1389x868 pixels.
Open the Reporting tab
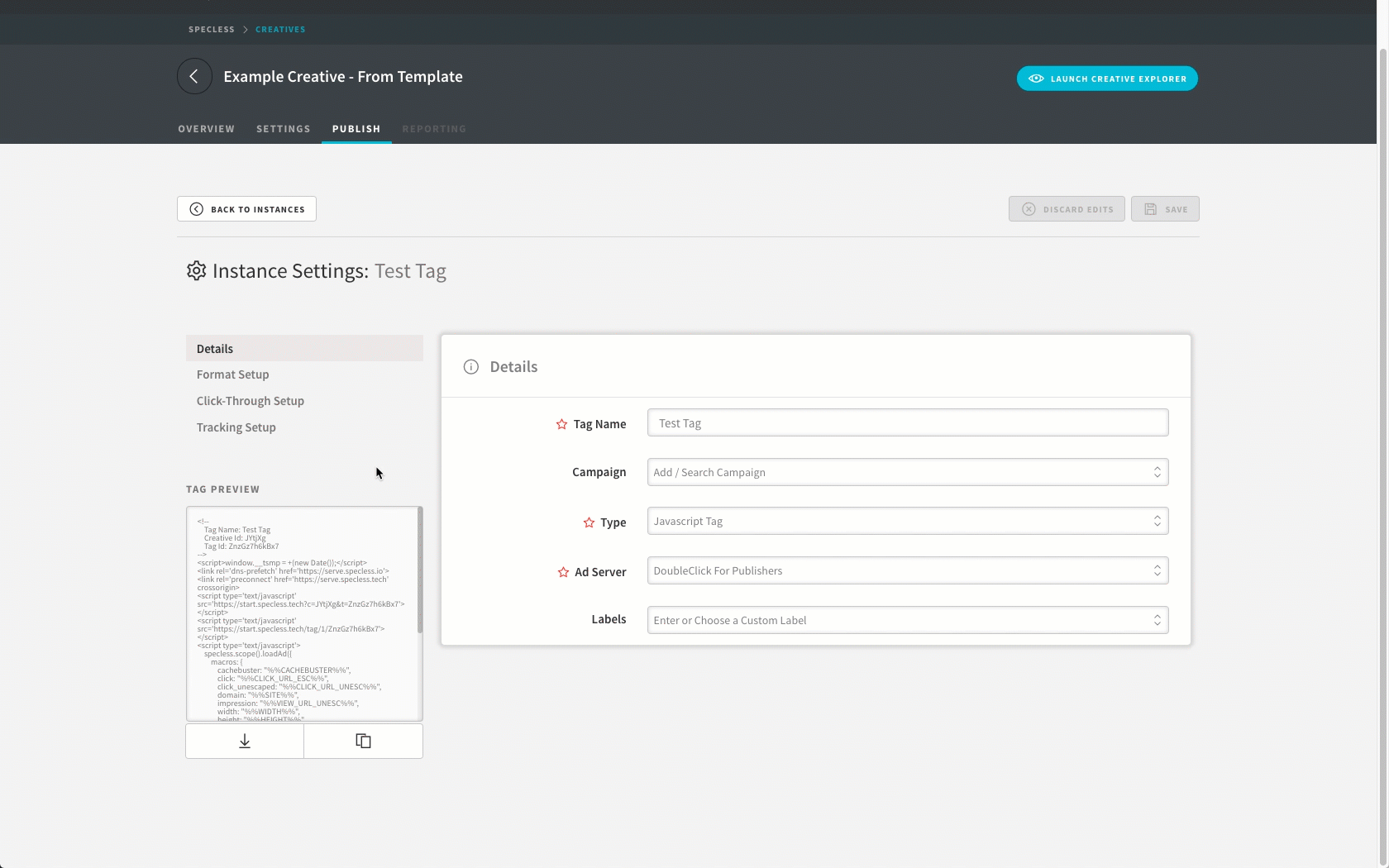[x=434, y=129]
